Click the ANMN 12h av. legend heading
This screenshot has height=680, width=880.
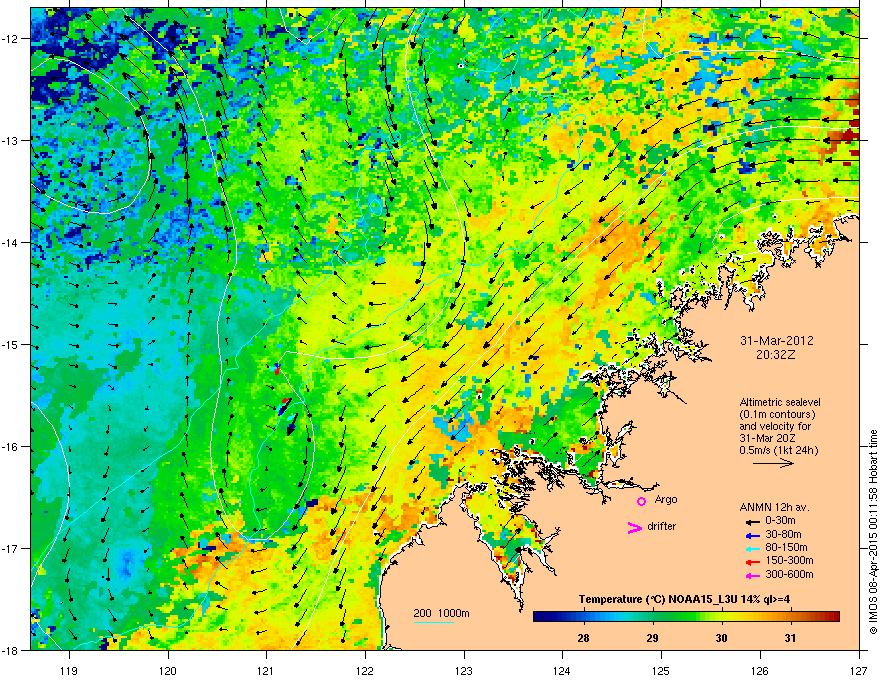tap(774, 507)
